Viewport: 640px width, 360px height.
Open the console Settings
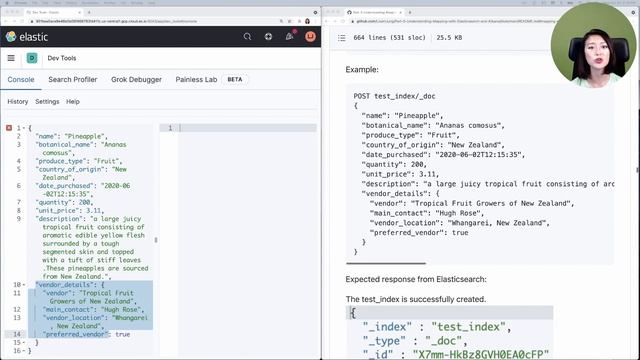click(x=47, y=102)
